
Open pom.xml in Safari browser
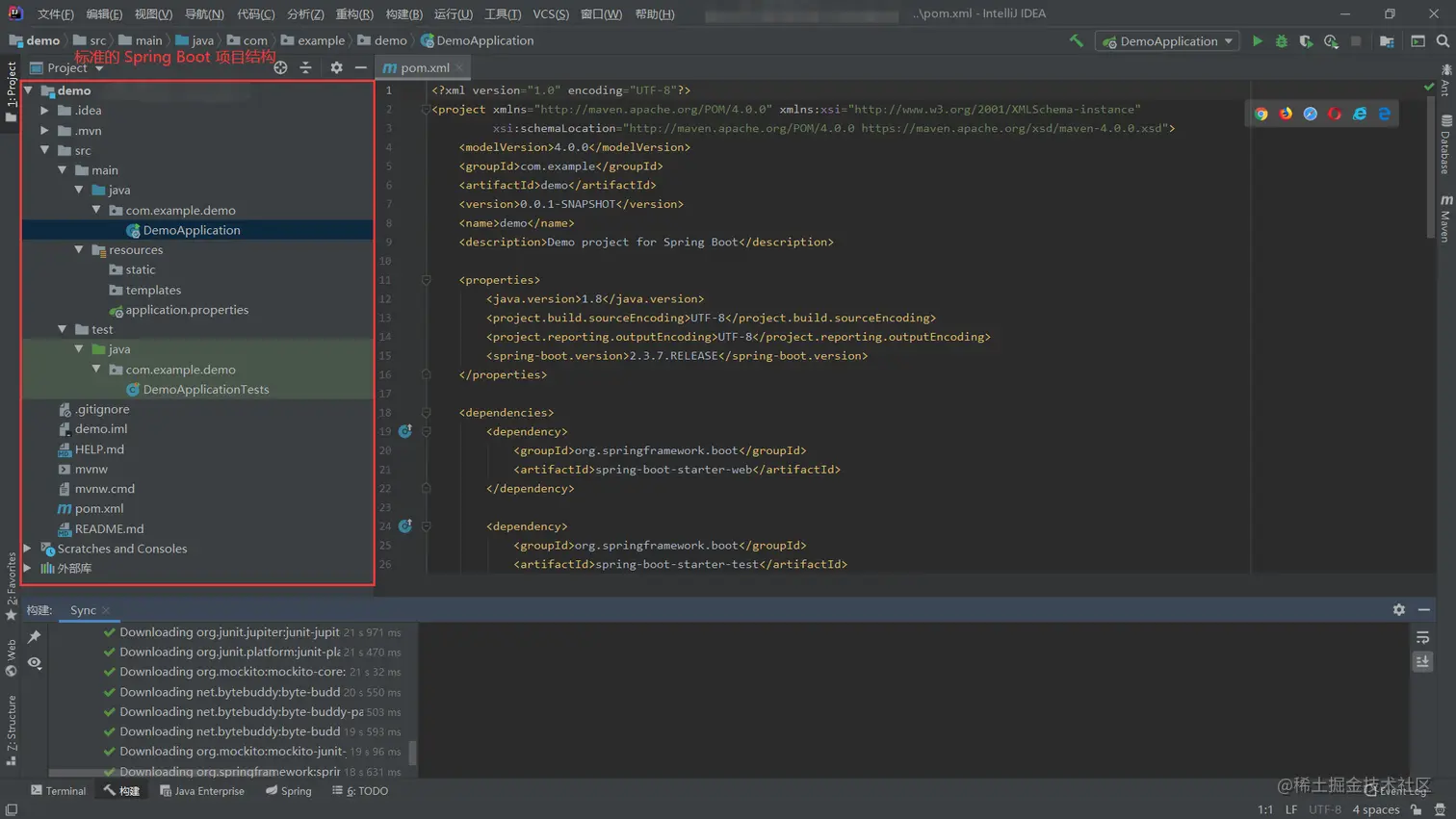(x=1311, y=114)
